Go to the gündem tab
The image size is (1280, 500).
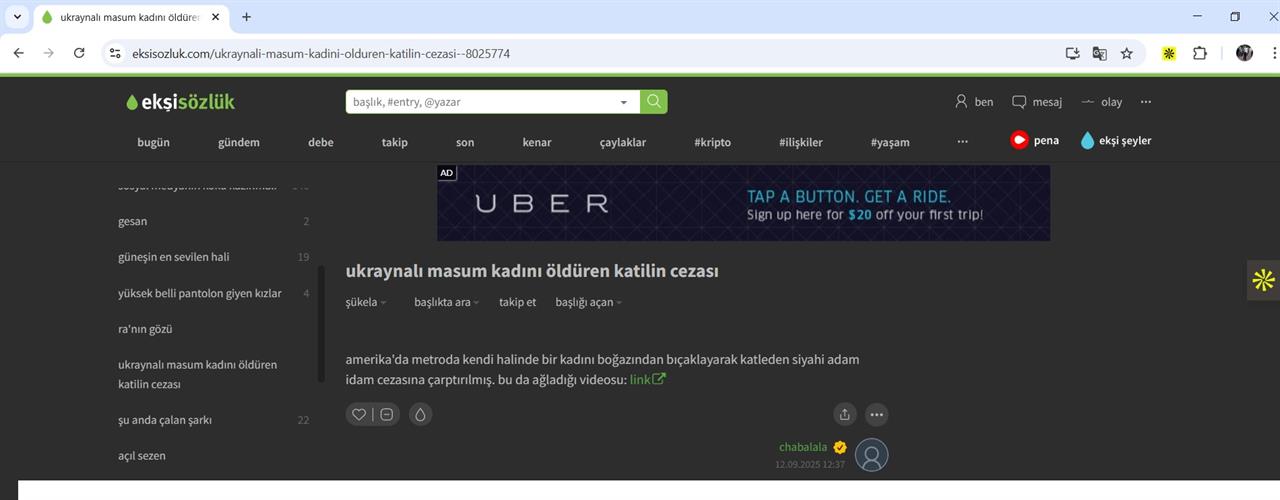(239, 142)
